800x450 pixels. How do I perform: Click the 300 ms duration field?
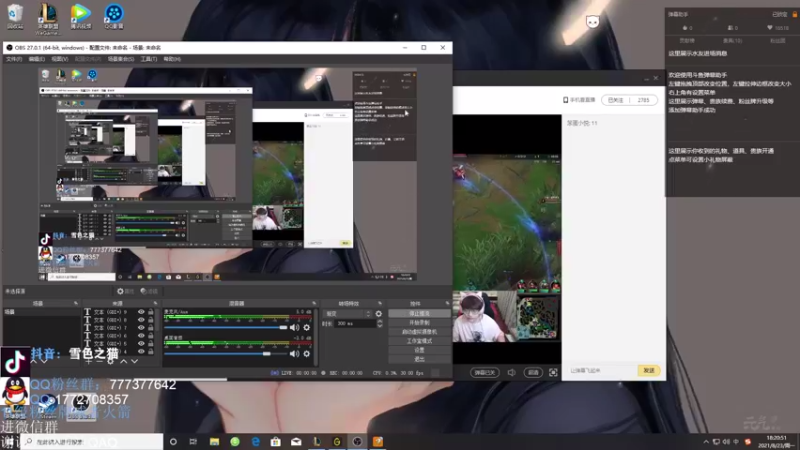(x=355, y=323)
